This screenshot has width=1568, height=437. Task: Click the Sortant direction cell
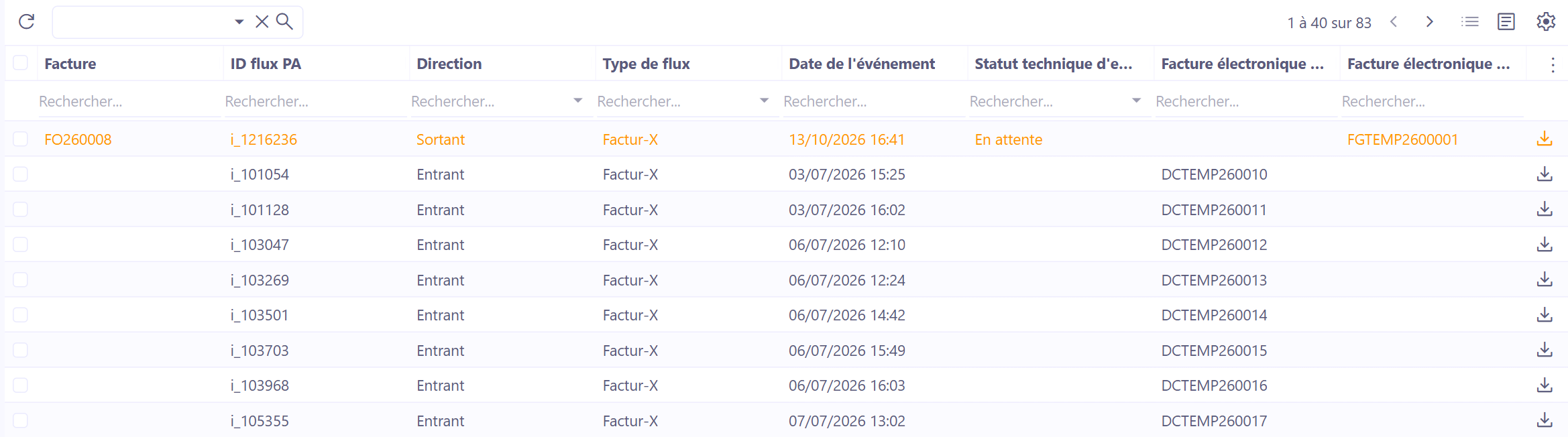(x=441, y=139)
